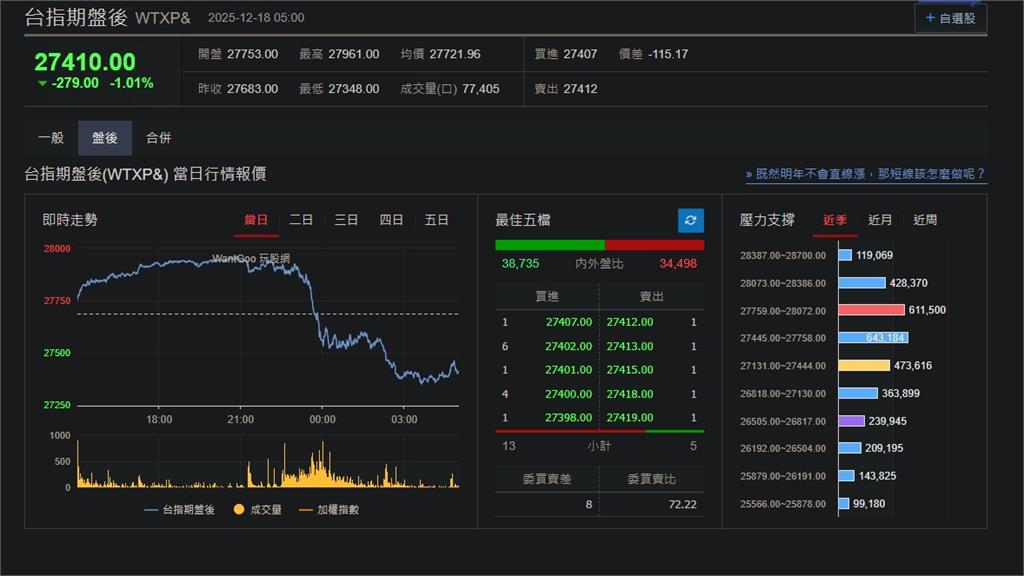Toggle 加權指數 series legend label

click(x=336, y=510)
